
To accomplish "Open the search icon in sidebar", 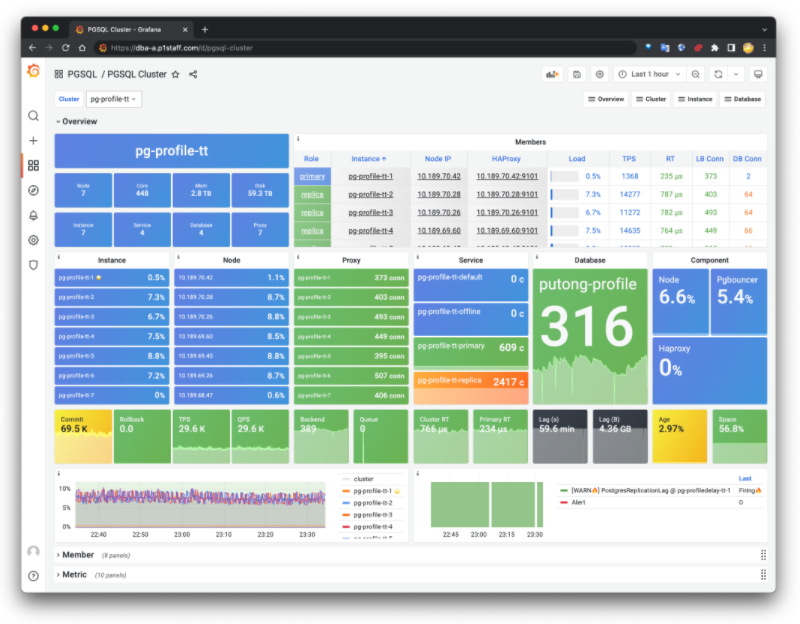I will point(33,116).
